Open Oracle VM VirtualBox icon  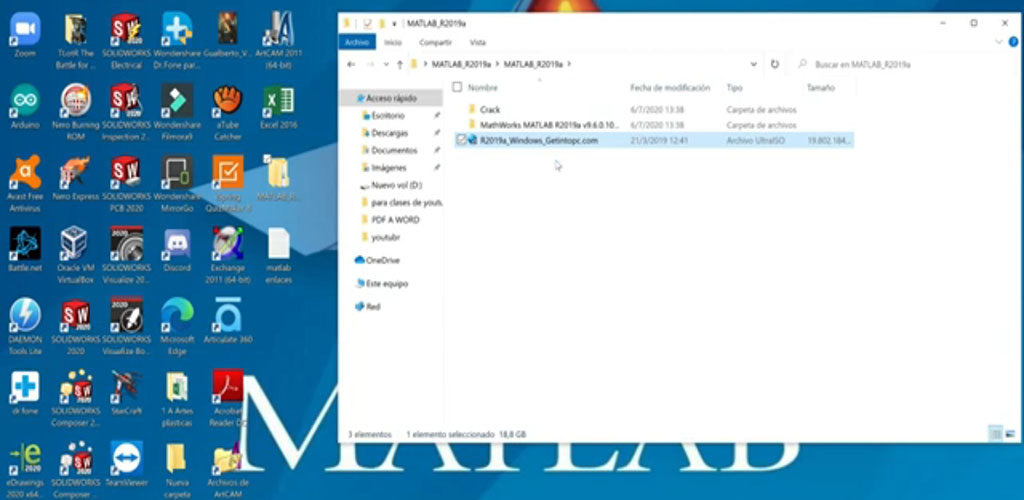(x=75, y=245)
